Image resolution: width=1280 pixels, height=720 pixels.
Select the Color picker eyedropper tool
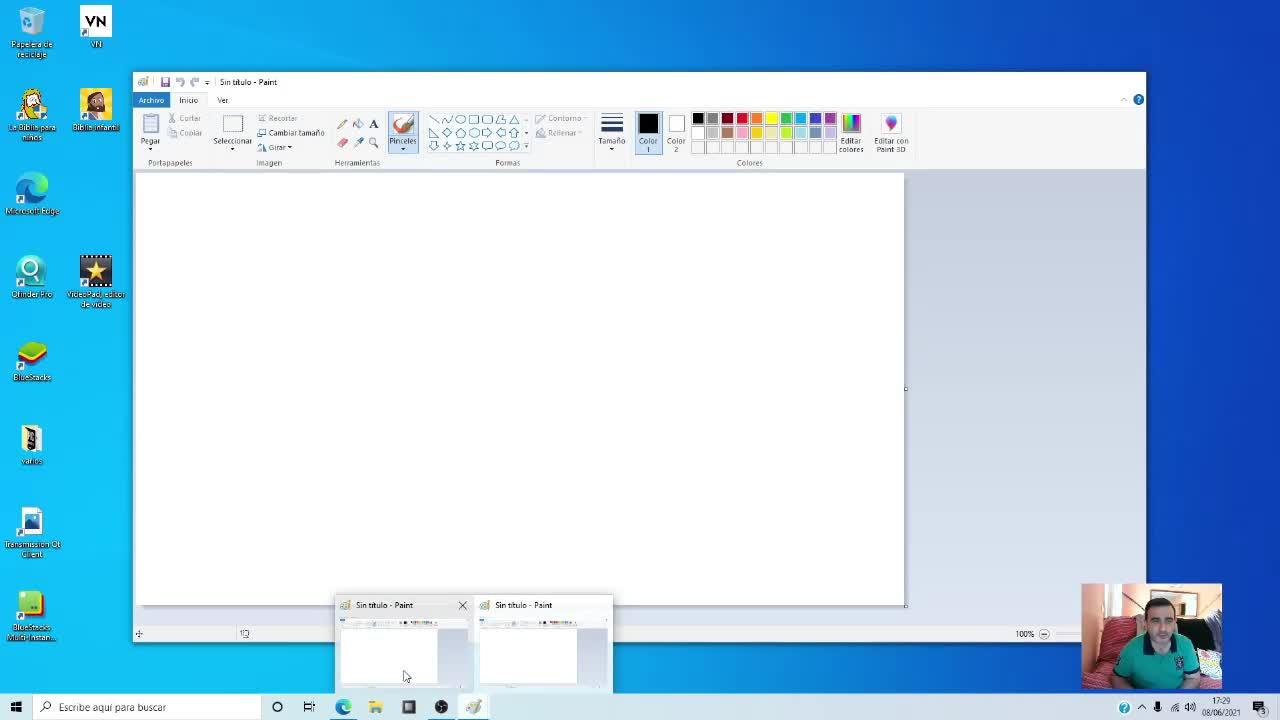(x=358, y=142)
